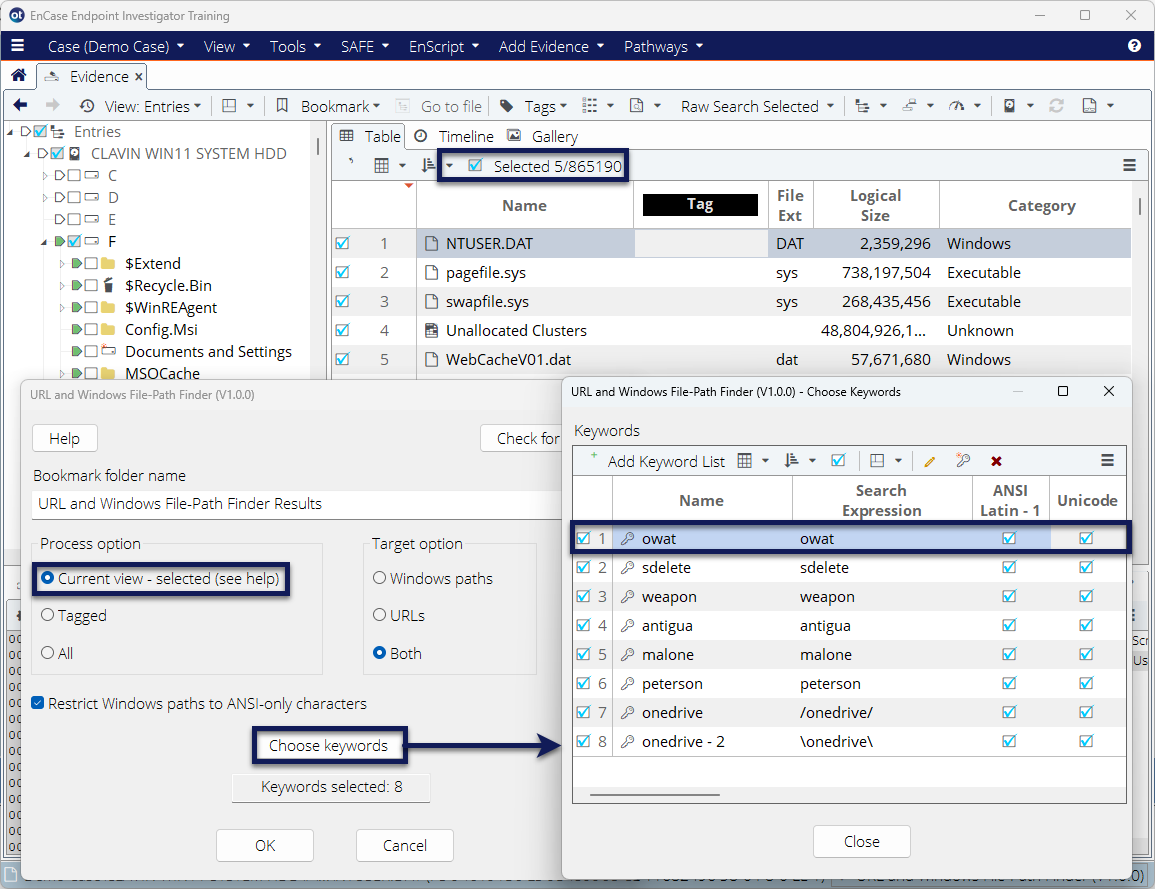Open the Tools menu
This screenshot has height=889, width=1155.
(x=295, y=46)
